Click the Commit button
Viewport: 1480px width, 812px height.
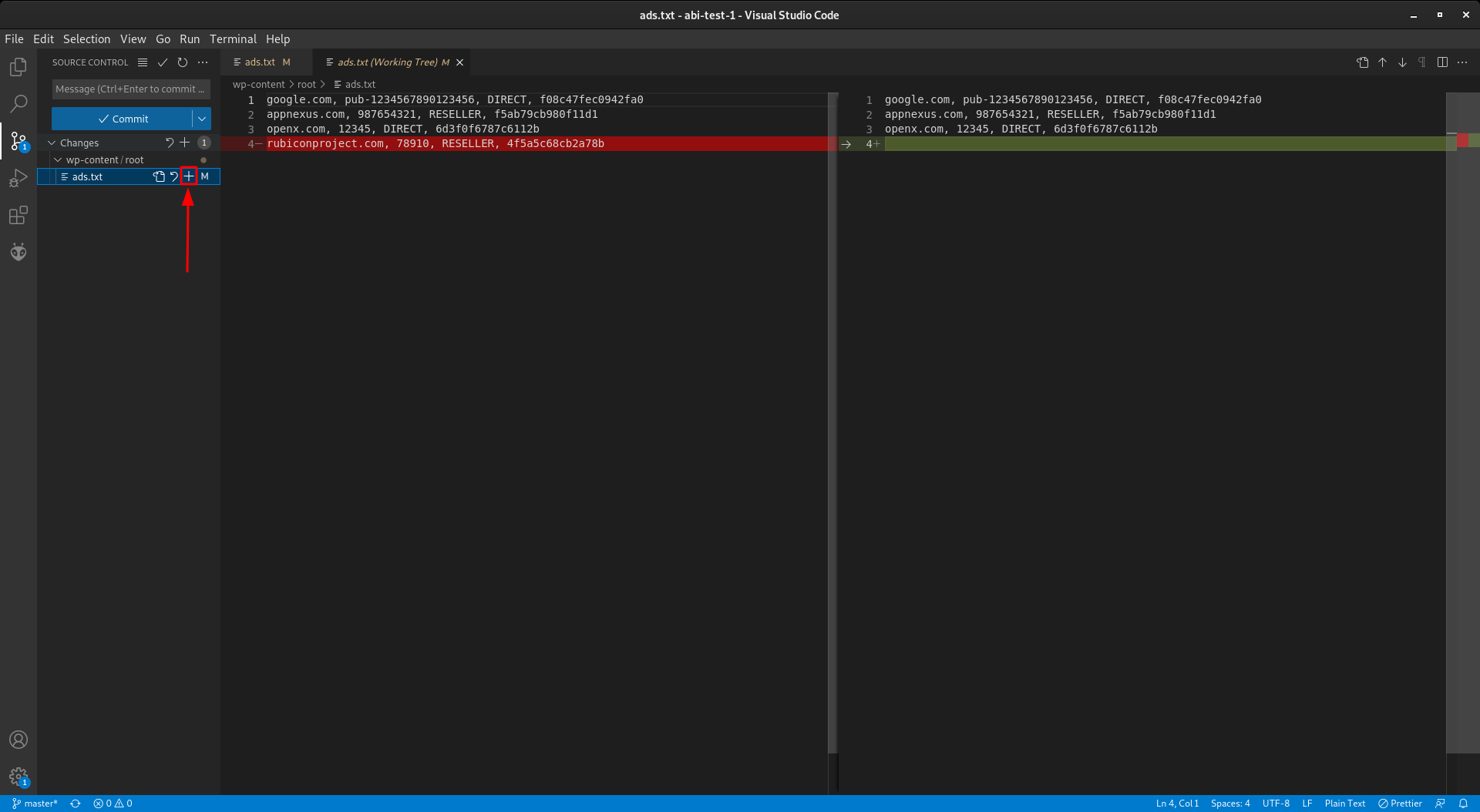[123, 119]
